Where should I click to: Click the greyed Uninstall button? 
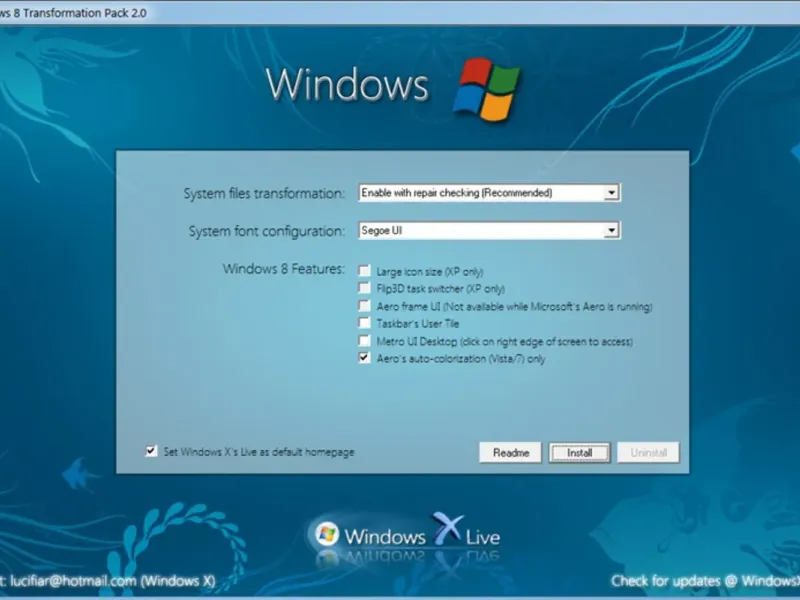coord(648,453)
